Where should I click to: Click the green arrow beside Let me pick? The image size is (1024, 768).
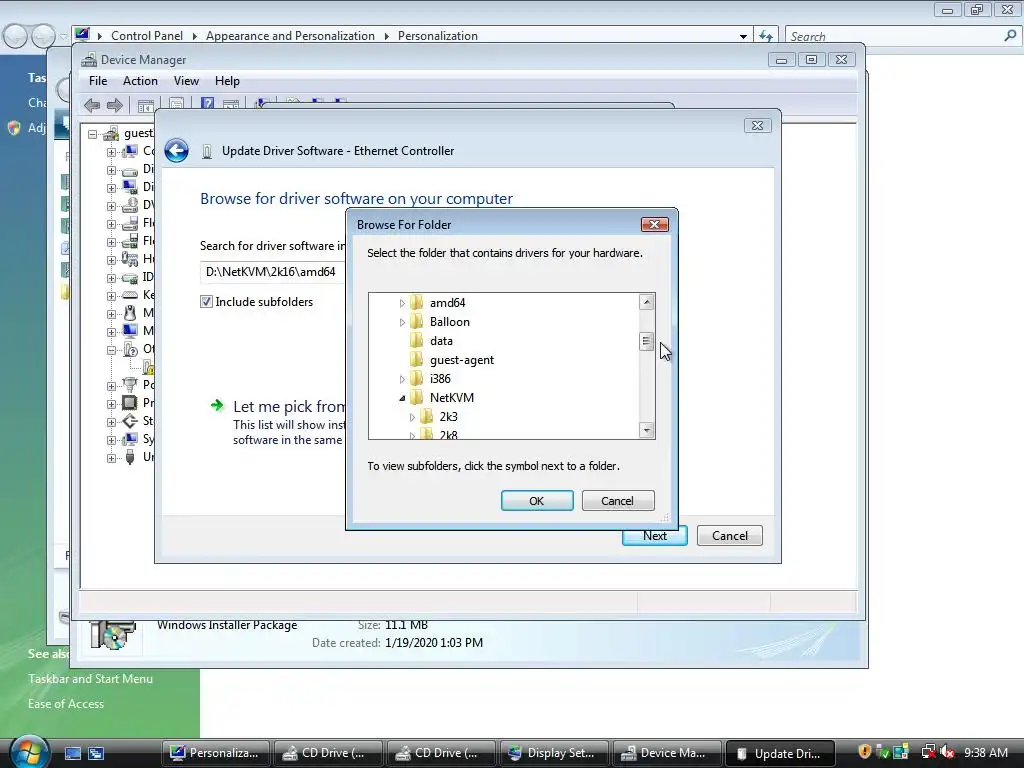click(x=217, y=406)
